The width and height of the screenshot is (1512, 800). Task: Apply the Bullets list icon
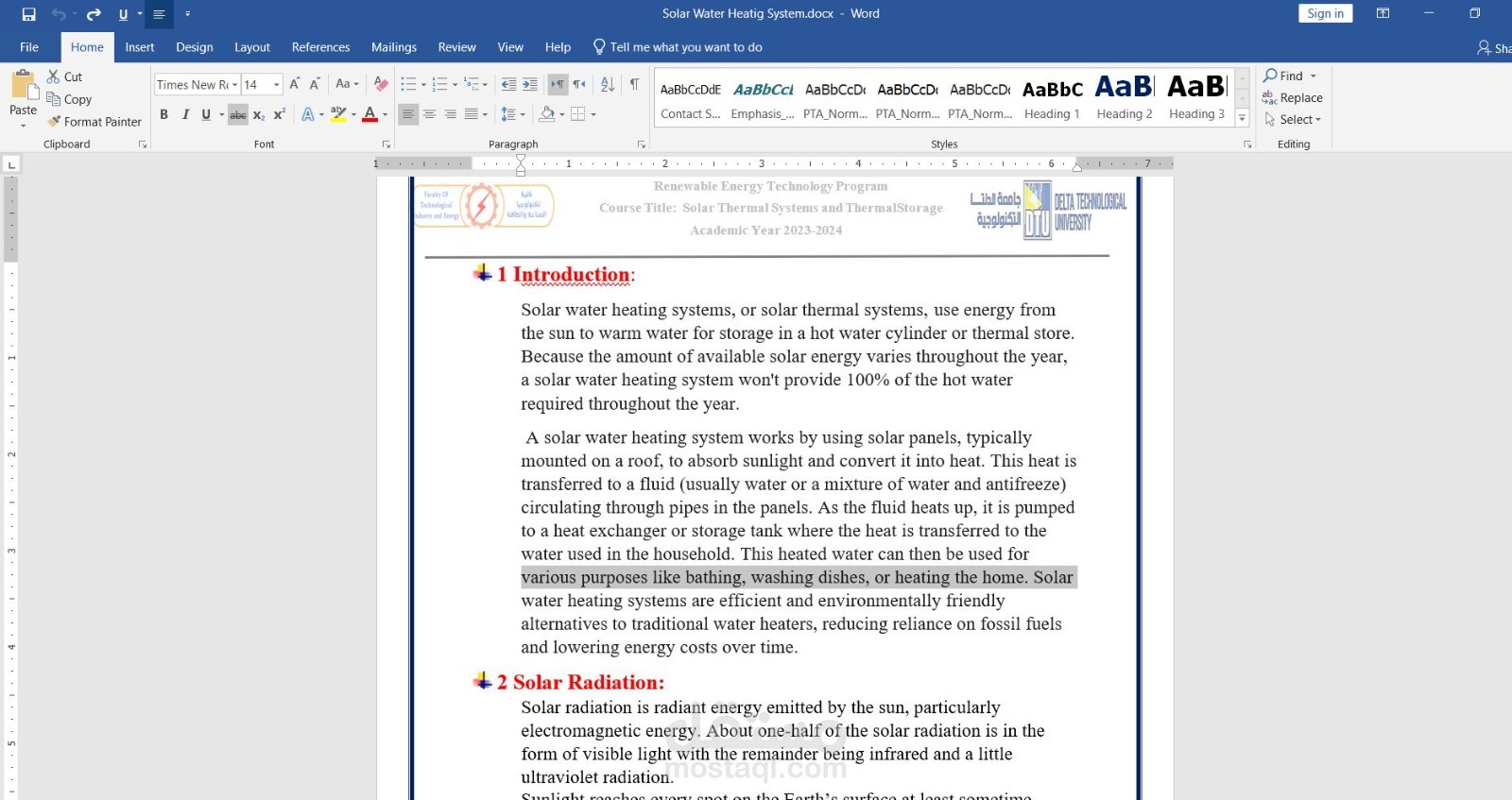coord(408,84)
